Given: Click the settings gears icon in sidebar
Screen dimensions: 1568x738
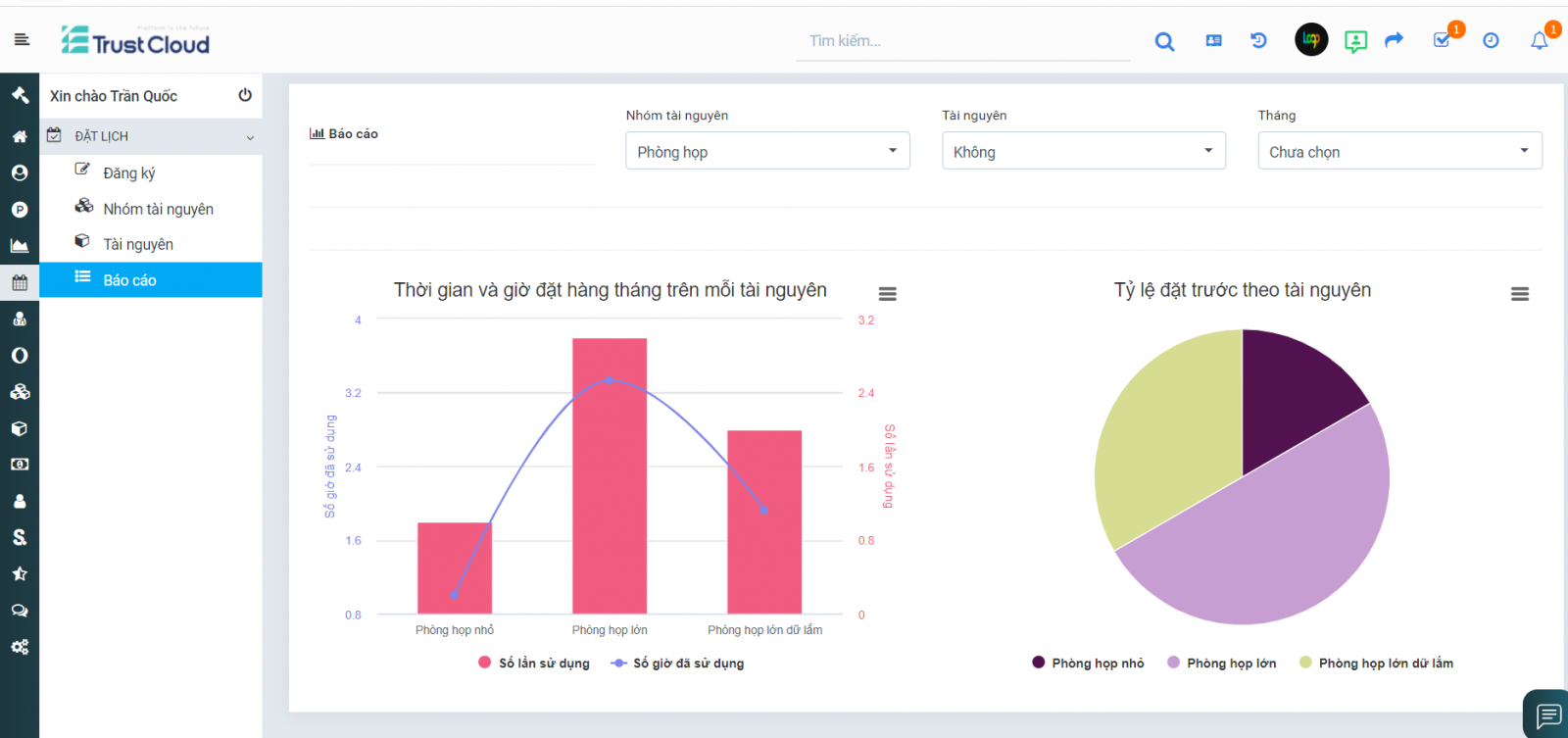Looking at the screenshot, I should 20,647.
